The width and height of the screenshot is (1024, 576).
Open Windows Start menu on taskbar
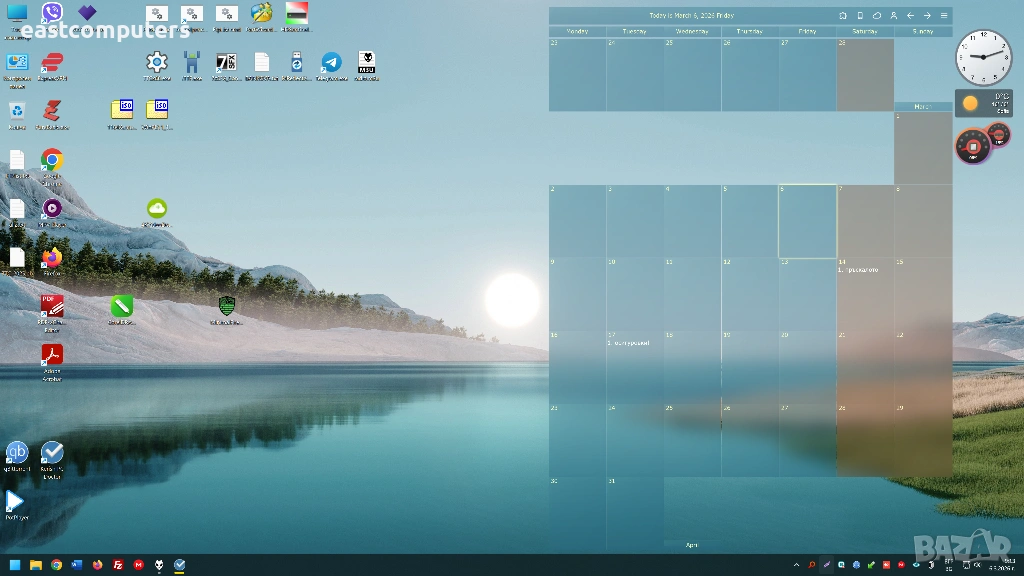coord(15,565)
